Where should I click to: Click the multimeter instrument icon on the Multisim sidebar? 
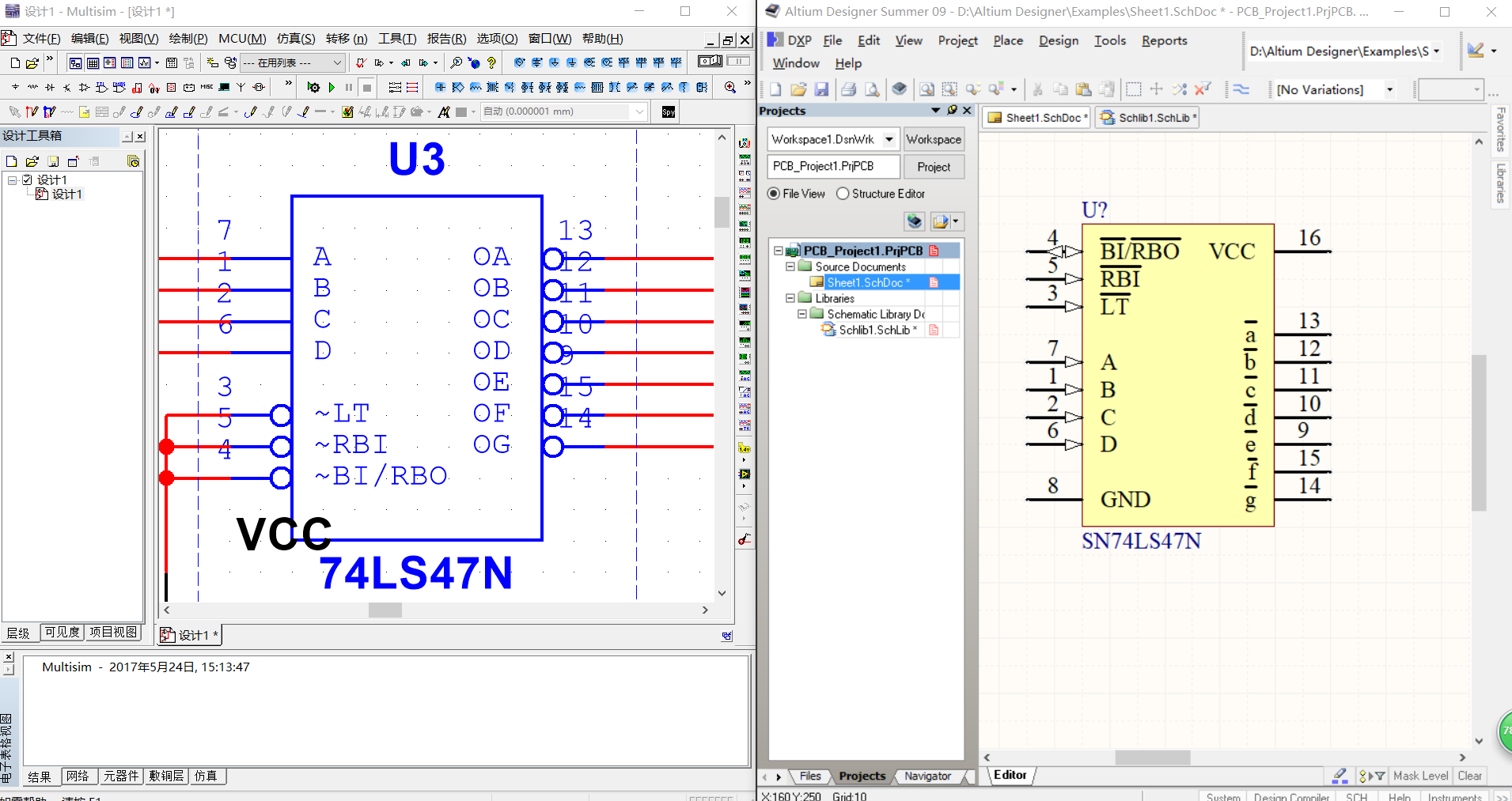(745, 143)
